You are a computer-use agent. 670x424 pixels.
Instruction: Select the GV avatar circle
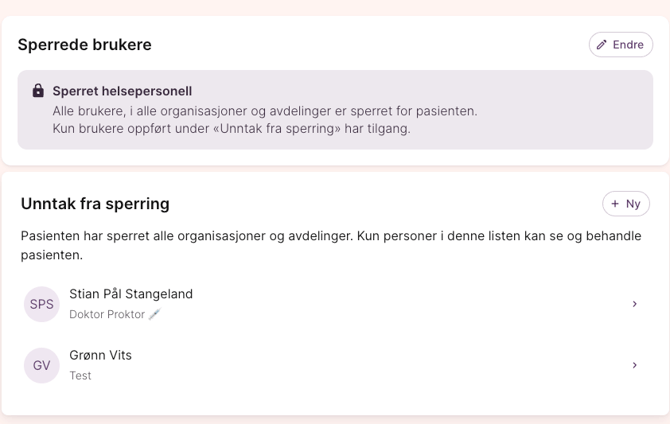point(42,365)
